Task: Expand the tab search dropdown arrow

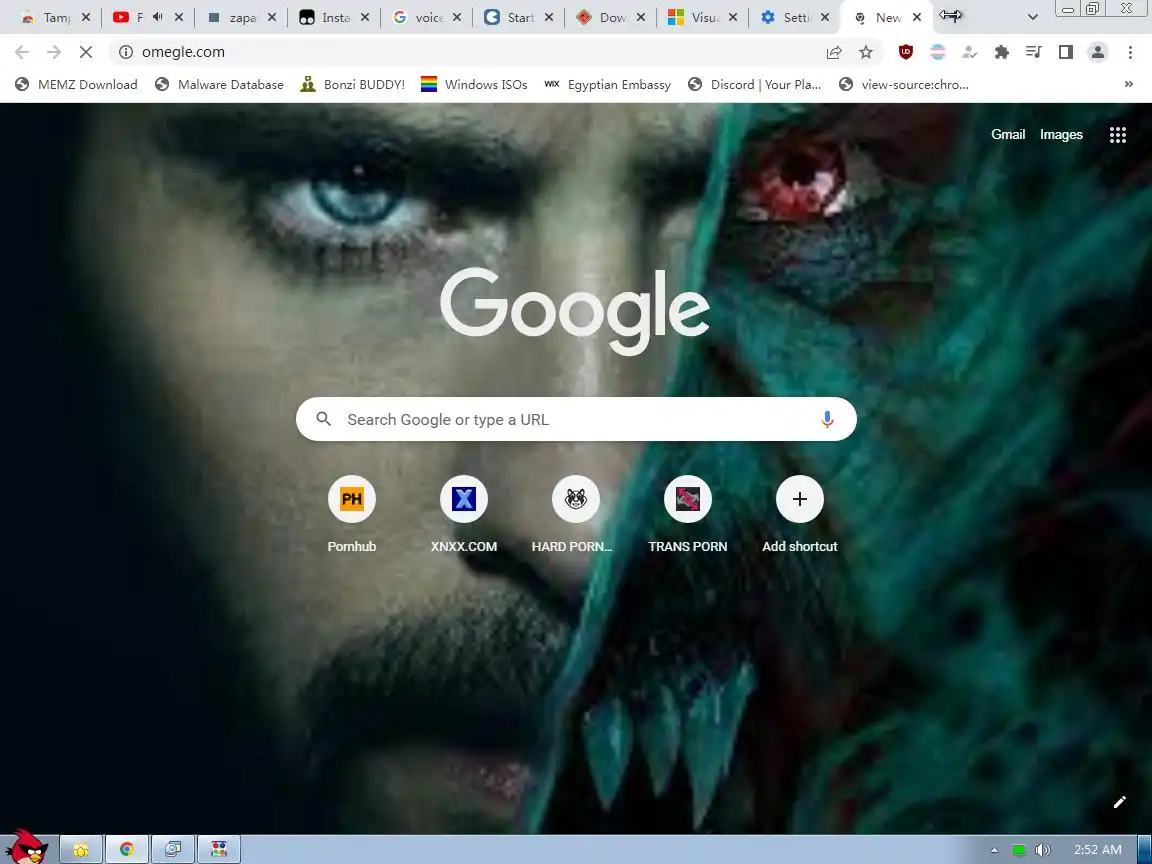Action: click(1032, 17)
